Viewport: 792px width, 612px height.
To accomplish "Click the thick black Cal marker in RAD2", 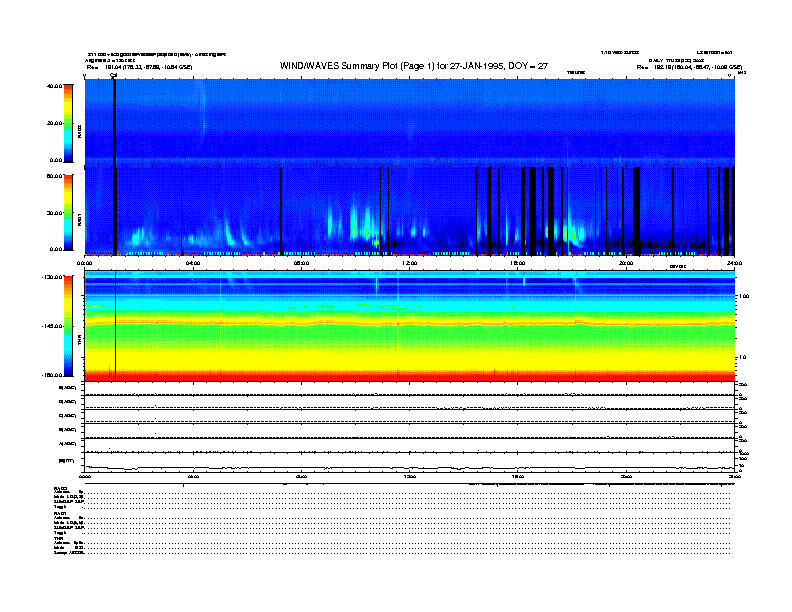I will (114, 123).
